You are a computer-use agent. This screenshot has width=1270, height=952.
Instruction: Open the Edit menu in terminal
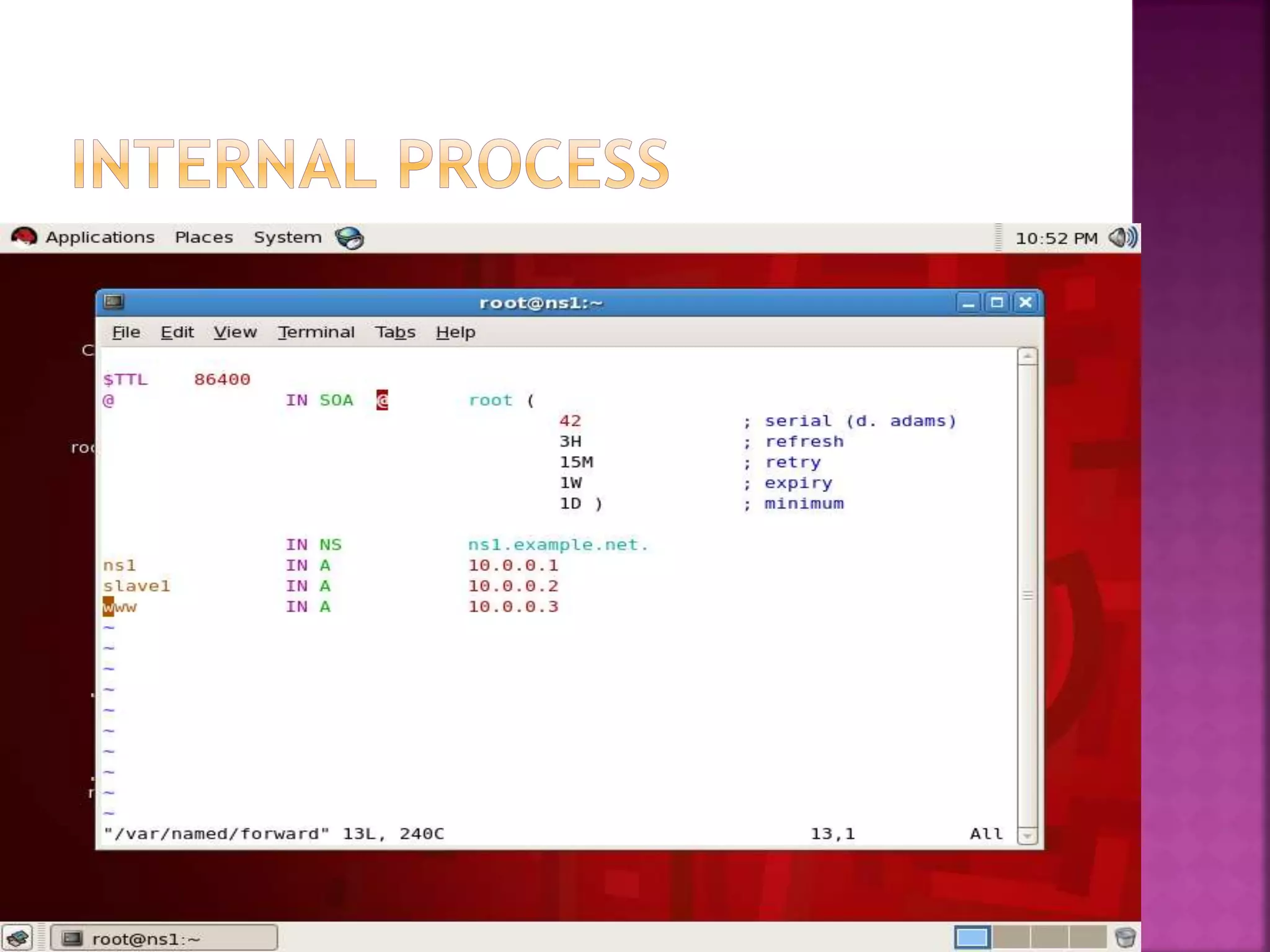point(177,332)
